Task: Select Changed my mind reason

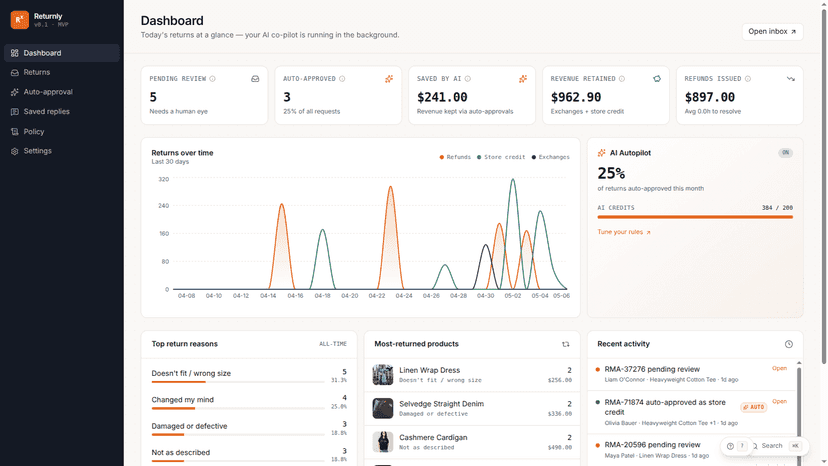Action: pos(249,401)
